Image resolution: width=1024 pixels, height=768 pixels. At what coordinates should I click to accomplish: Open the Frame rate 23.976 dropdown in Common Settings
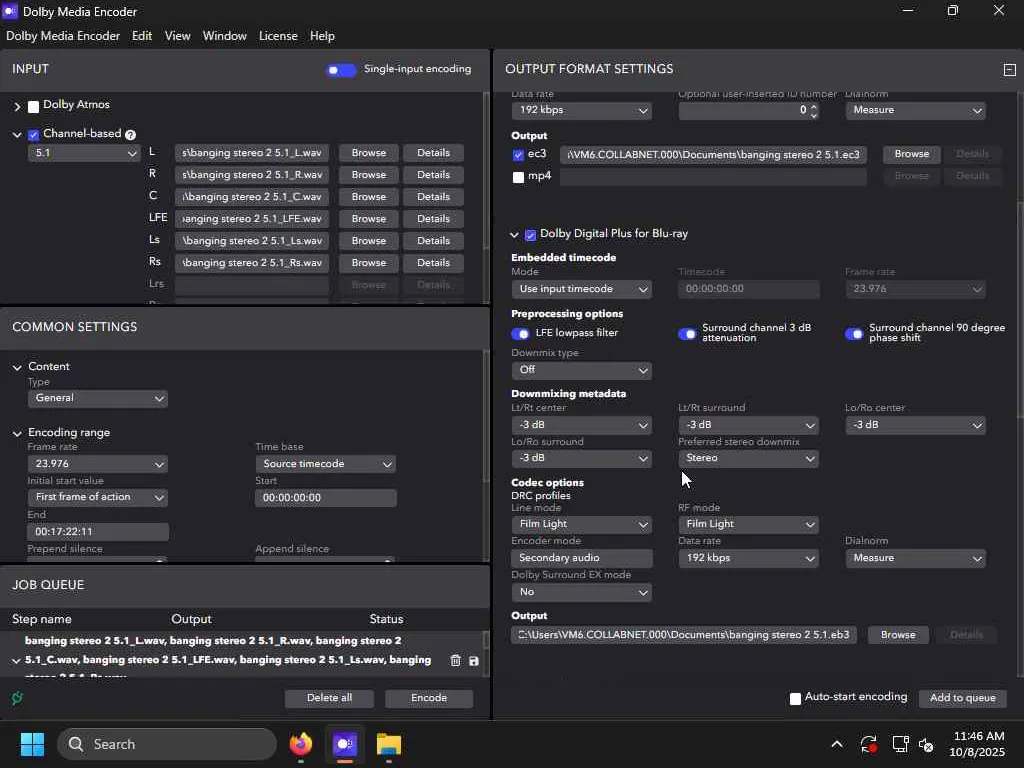coord(97,464)
